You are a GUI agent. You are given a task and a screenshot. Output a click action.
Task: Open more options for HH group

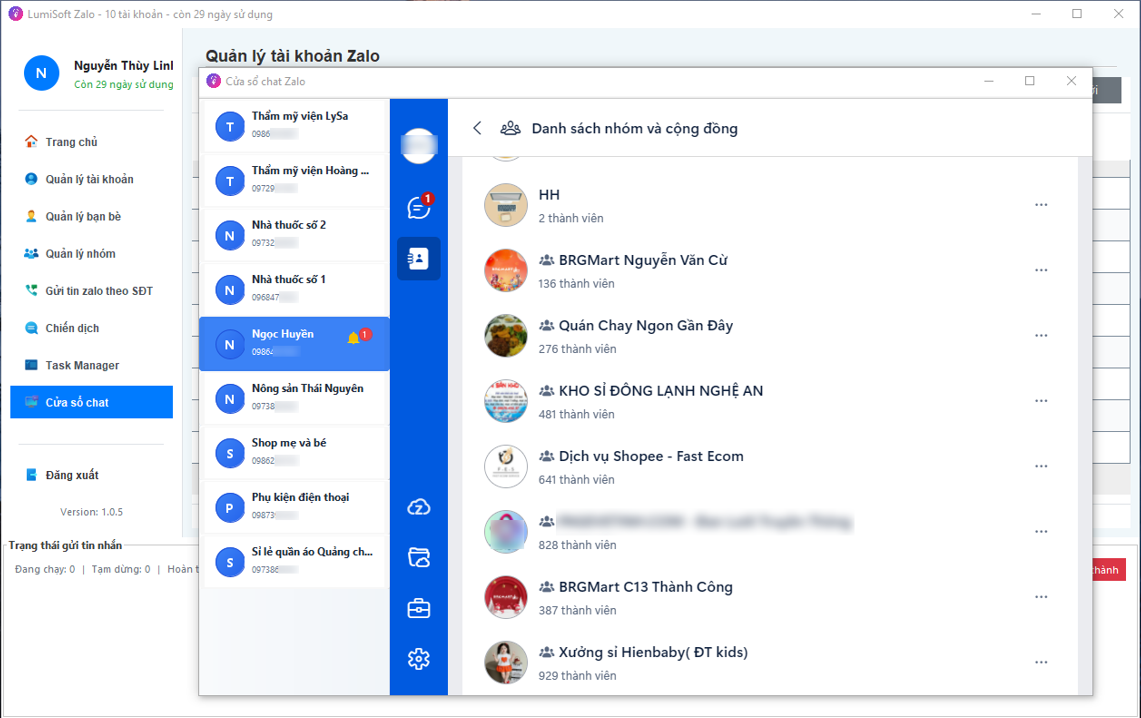tap(1041, 205)
